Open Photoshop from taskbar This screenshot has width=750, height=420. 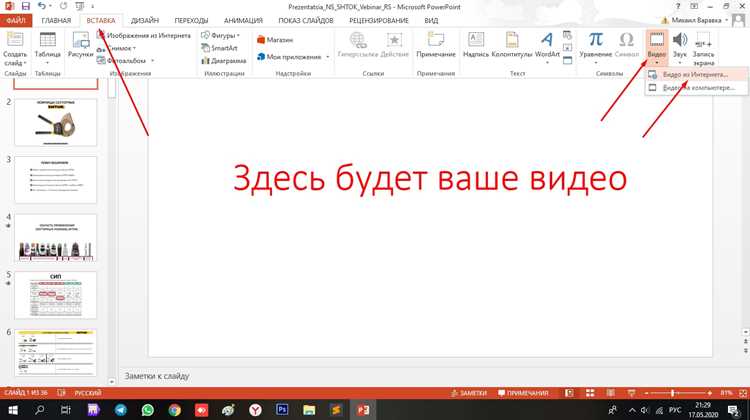tap(282, 410)
